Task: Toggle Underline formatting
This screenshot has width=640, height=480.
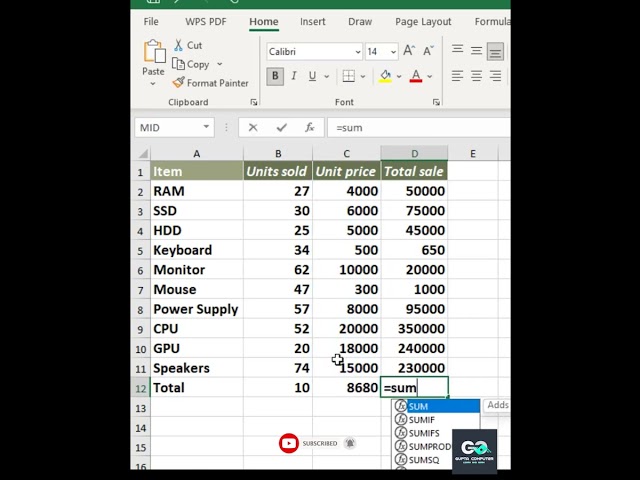Action: [x=312, y=76]
